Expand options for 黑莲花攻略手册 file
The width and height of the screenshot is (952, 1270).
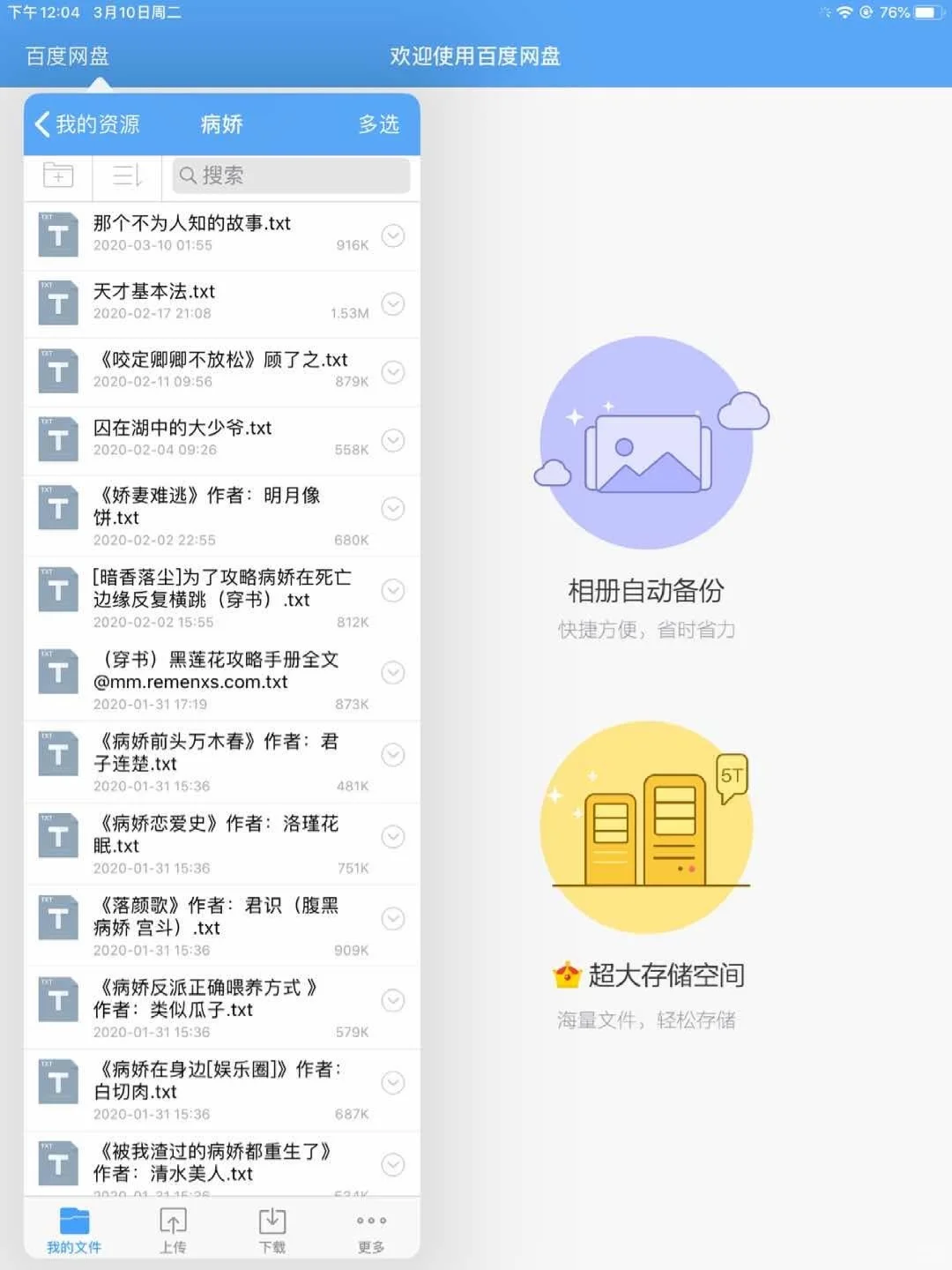pyautogui.click(x=392, y=672)
